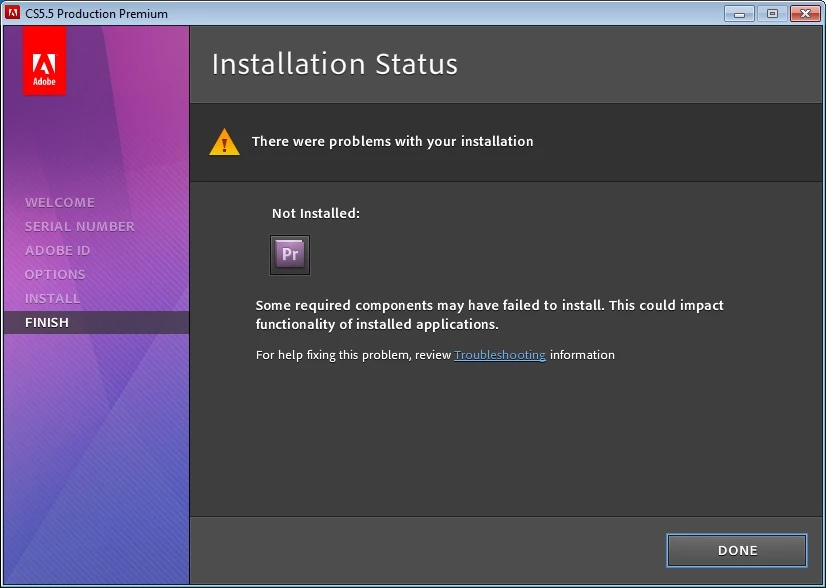Maximize the installer window
Viewport: 826px width, 588px height.
click(772, 14)
